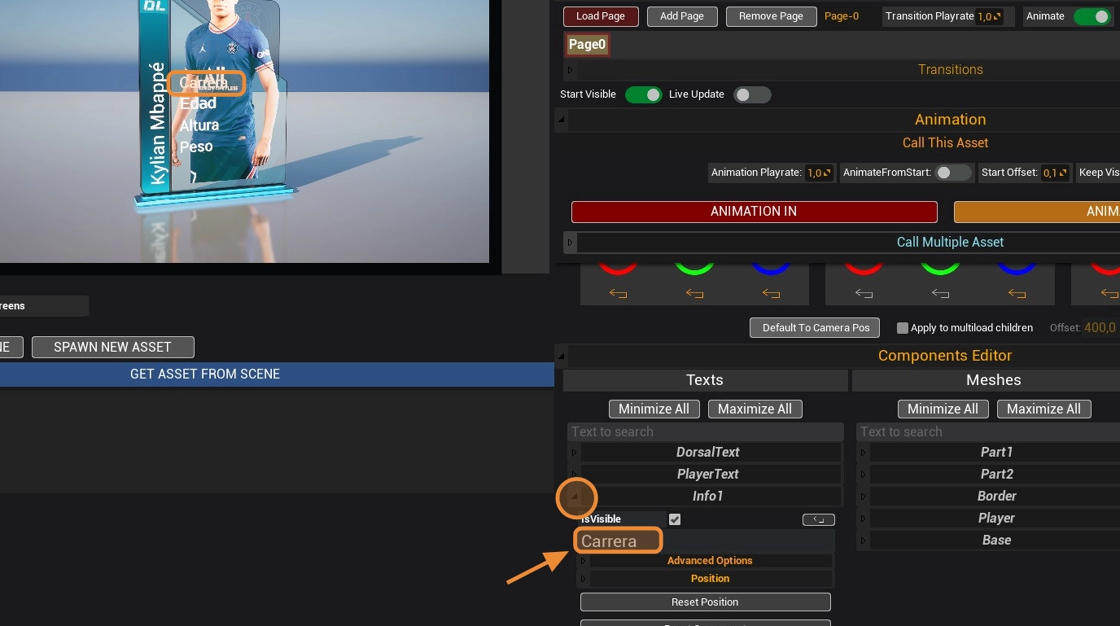
Task: Maximize All in the Texts column
Action: pos(755,409)
